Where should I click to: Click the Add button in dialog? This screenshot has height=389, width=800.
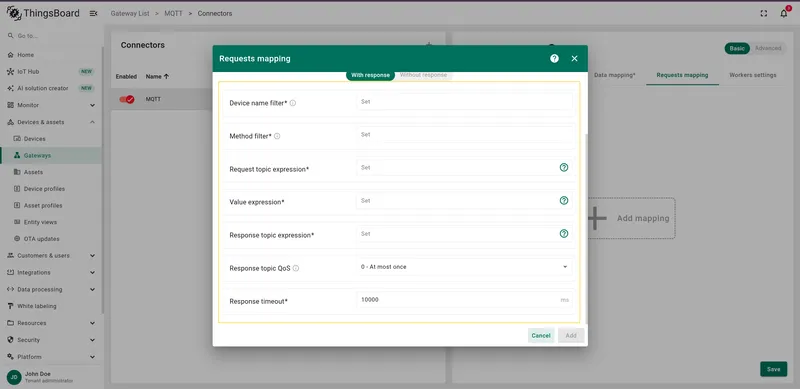point(571,335)
